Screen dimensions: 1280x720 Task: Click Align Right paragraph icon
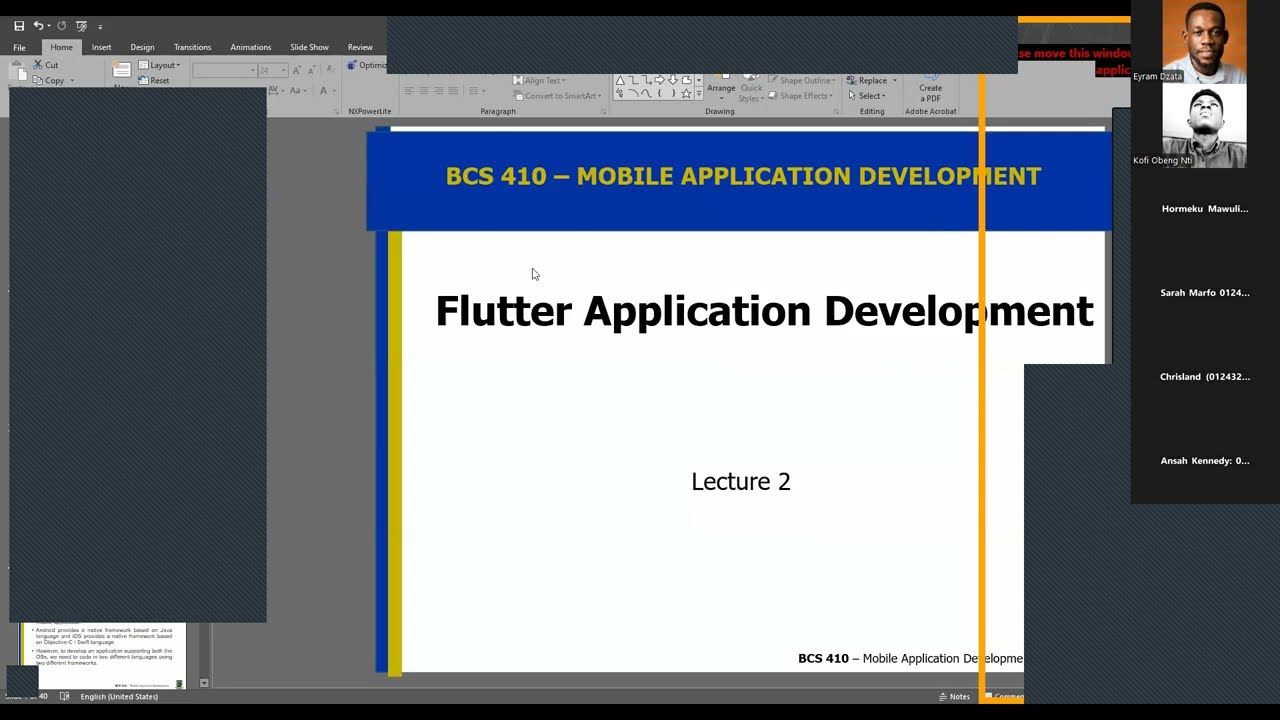pos(439,91)
